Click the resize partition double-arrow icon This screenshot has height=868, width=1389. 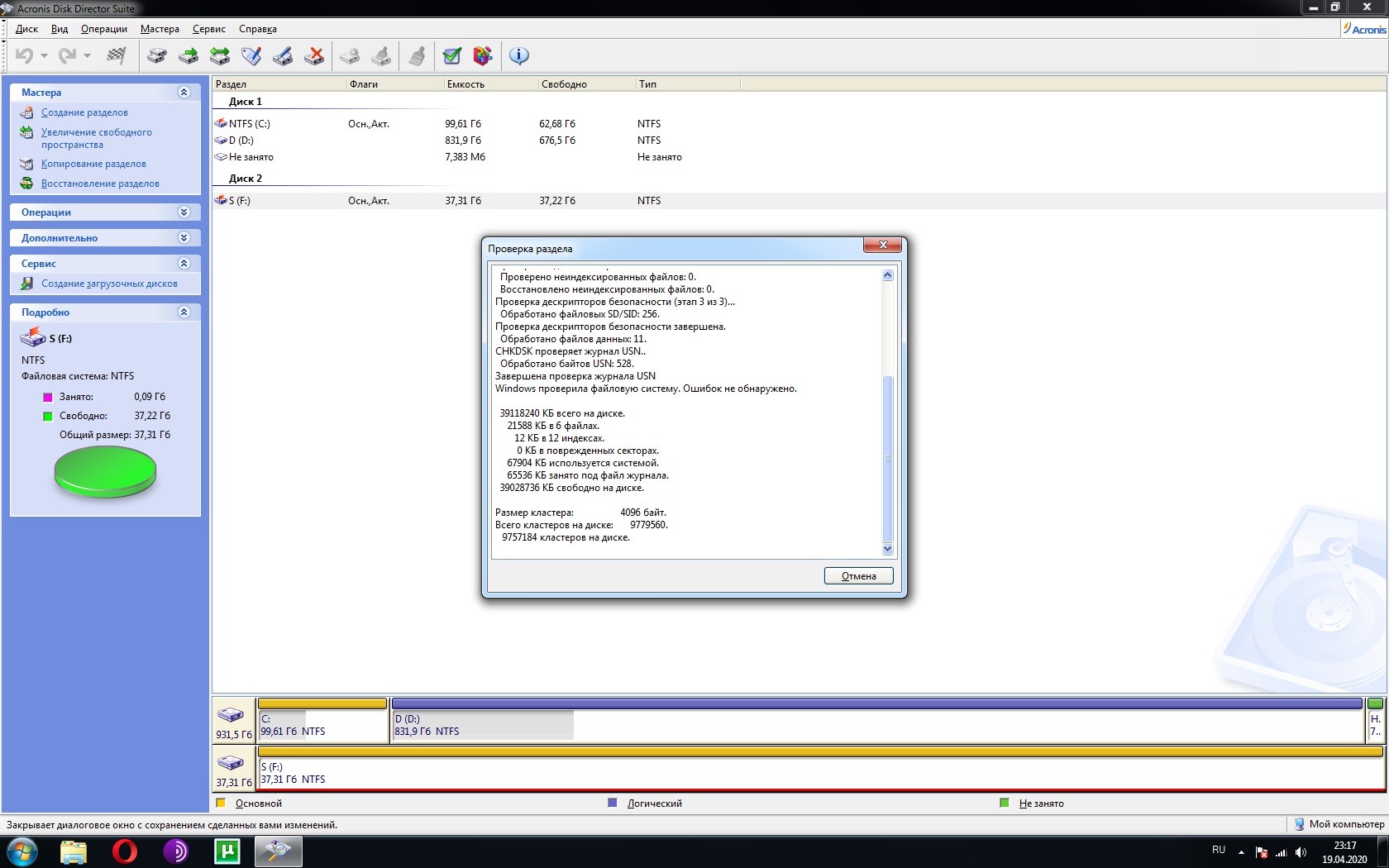220,55
